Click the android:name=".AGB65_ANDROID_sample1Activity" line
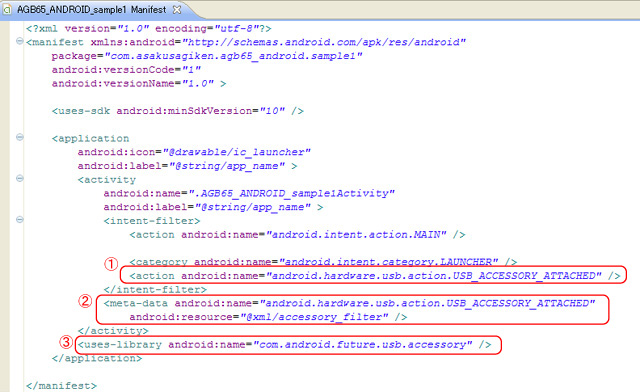The width and height of the screenshot is (640, 392). 249,194
